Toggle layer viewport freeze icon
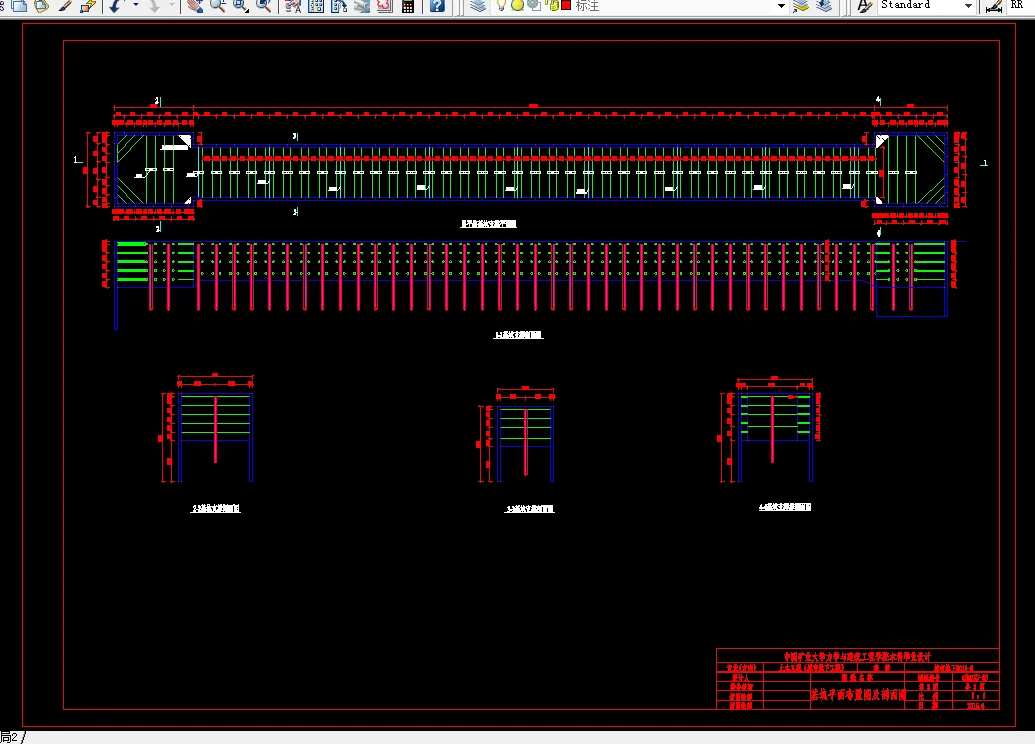1035x744 pixels. coord(534,5)
